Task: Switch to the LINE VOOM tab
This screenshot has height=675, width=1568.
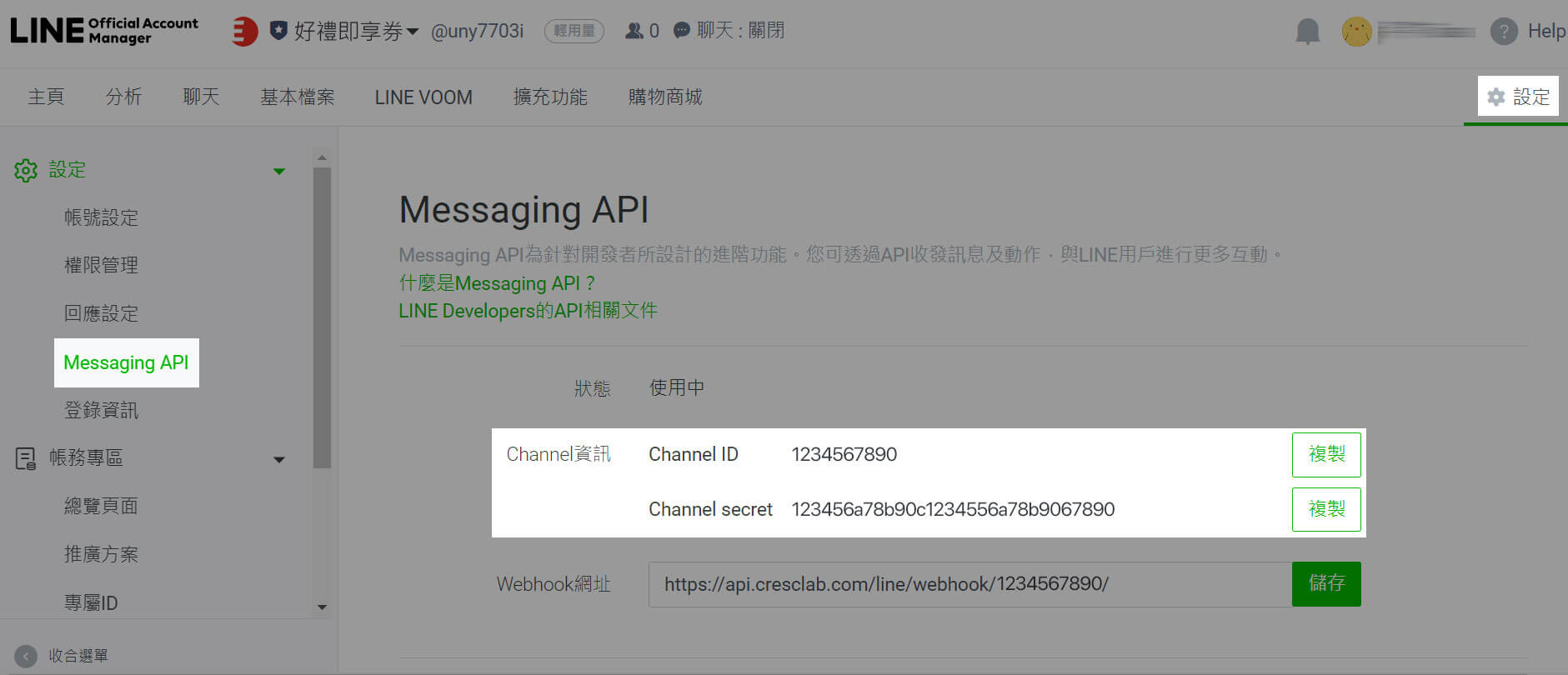Action: coord(423,97)
